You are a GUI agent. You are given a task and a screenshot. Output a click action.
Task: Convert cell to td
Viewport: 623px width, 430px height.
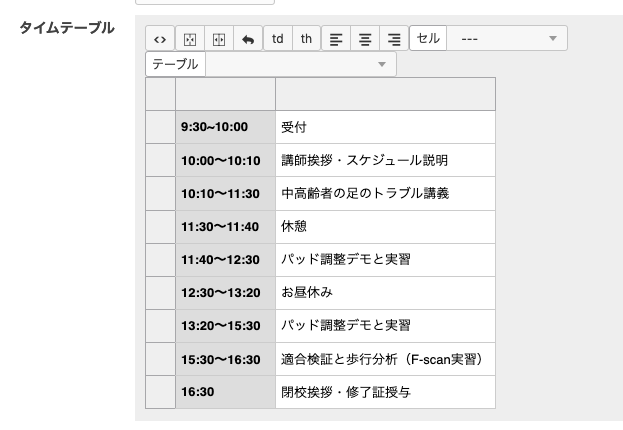point(277,39)
